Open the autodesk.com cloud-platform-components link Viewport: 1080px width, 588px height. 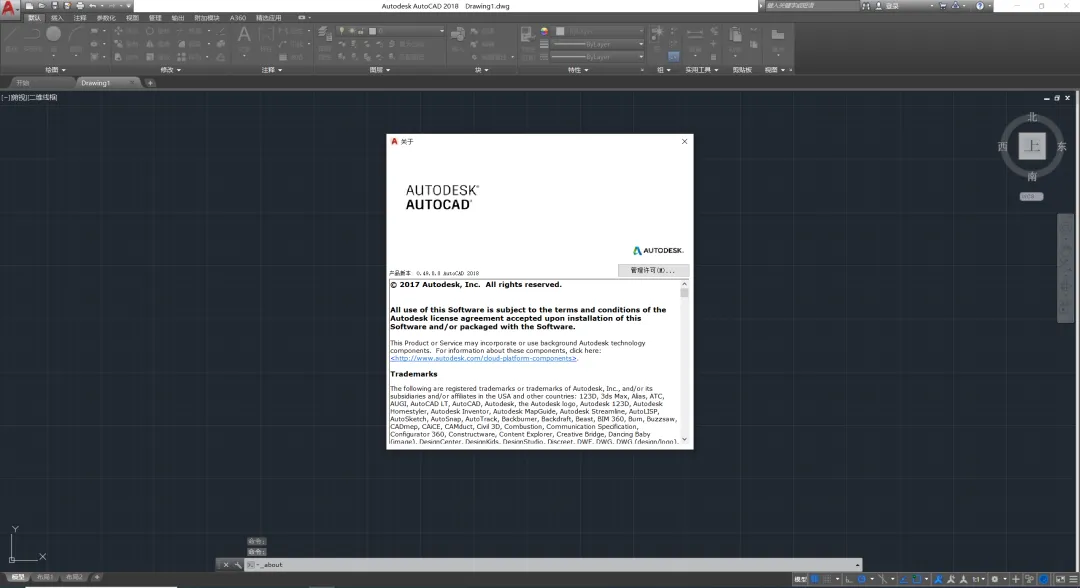[484, 358]
